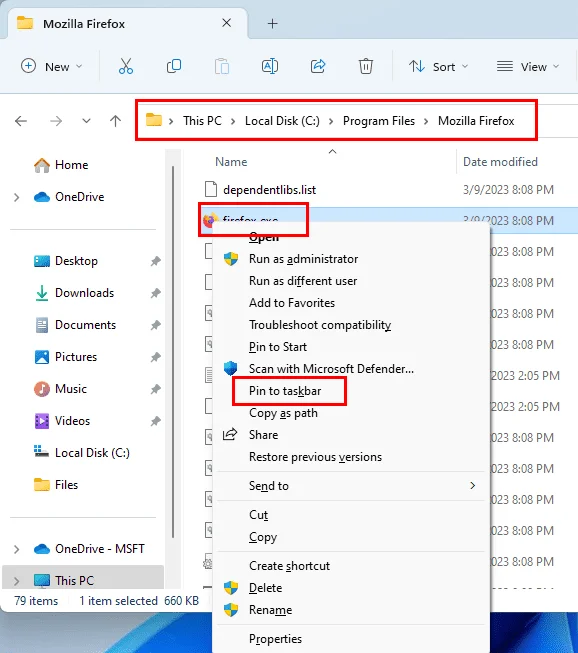Open Documents in quick access
Screen dimensions: 578x653
pyautogui.click(x=75, y=325)
